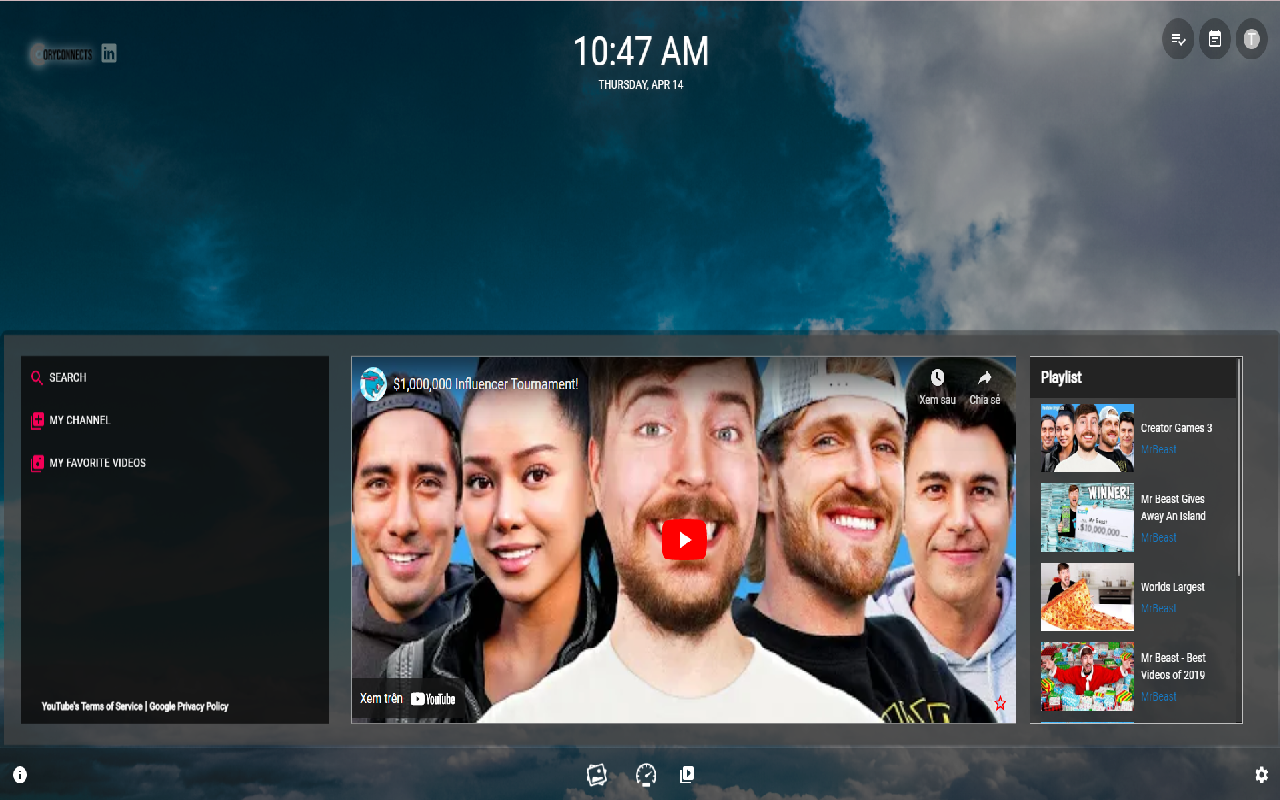Click the Playlist panel header
Viewport: 1280px width, 800px height.
[x=1134, y=378]
